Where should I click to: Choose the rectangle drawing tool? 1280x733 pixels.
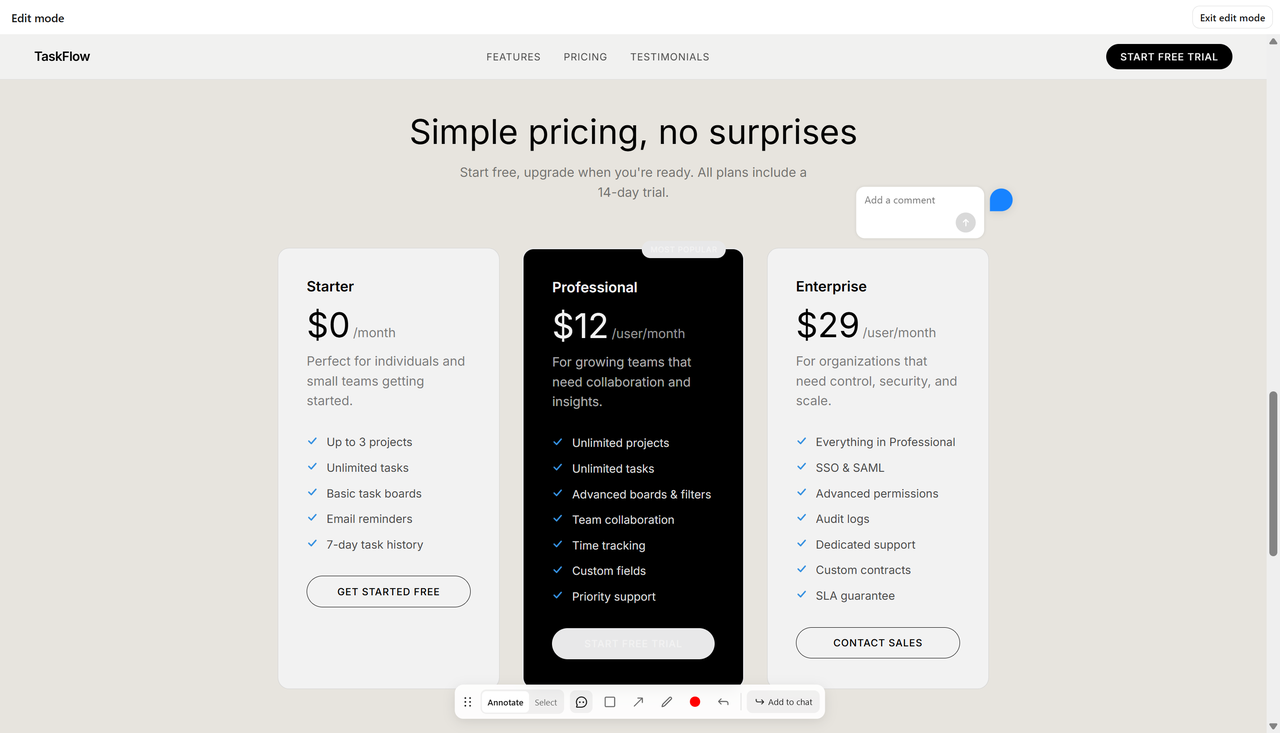pyautogui.click(x=610, y=702)
